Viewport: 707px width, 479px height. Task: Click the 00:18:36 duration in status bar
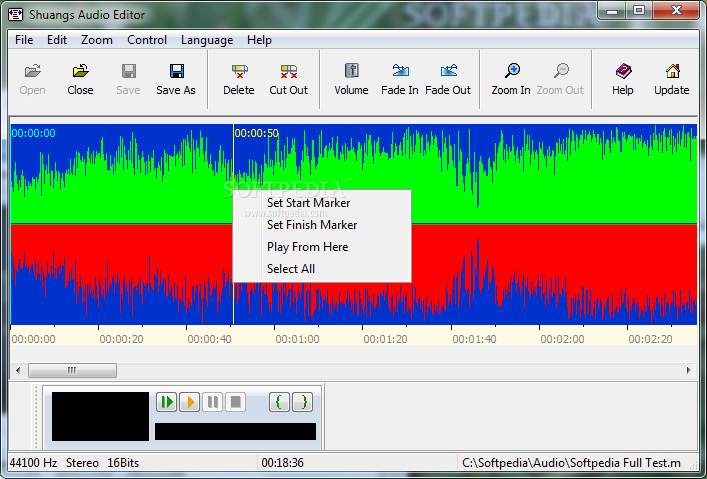pos(283,463)
